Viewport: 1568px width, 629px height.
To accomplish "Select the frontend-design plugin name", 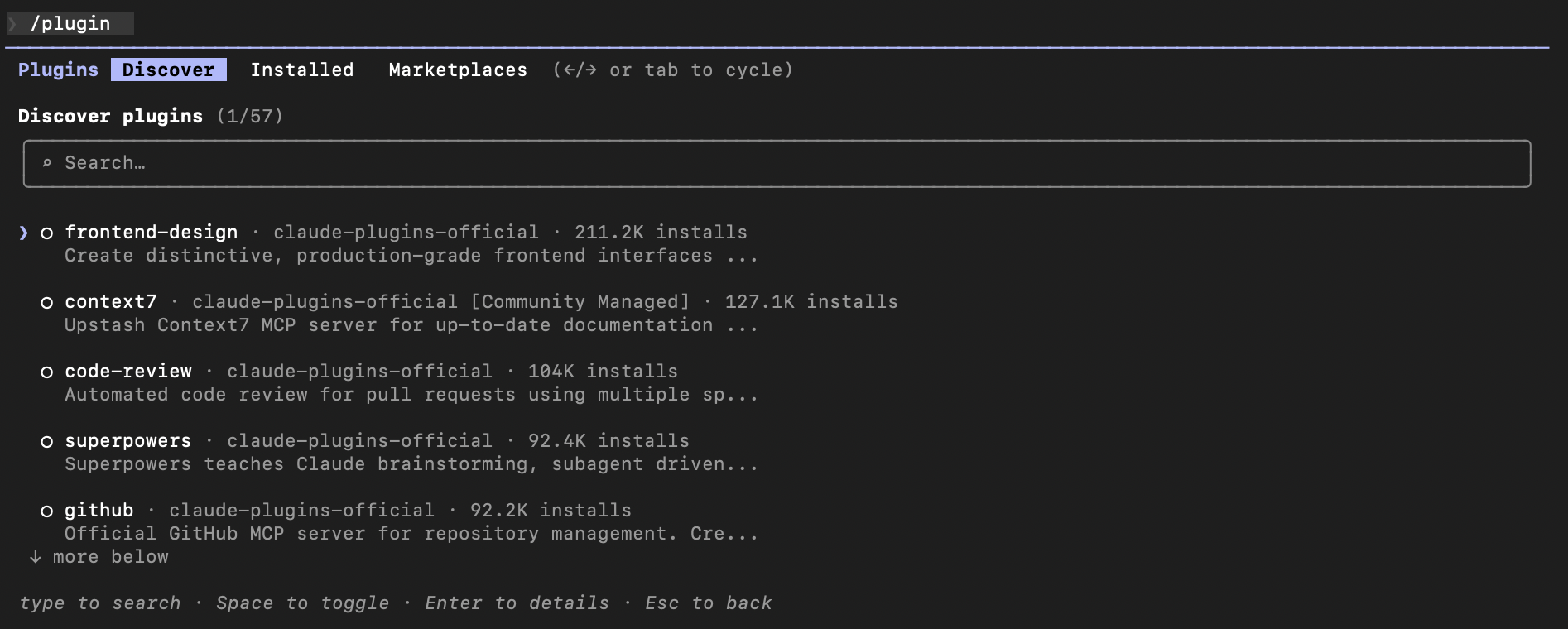I will pyautogui.click(x=152, y=233).
